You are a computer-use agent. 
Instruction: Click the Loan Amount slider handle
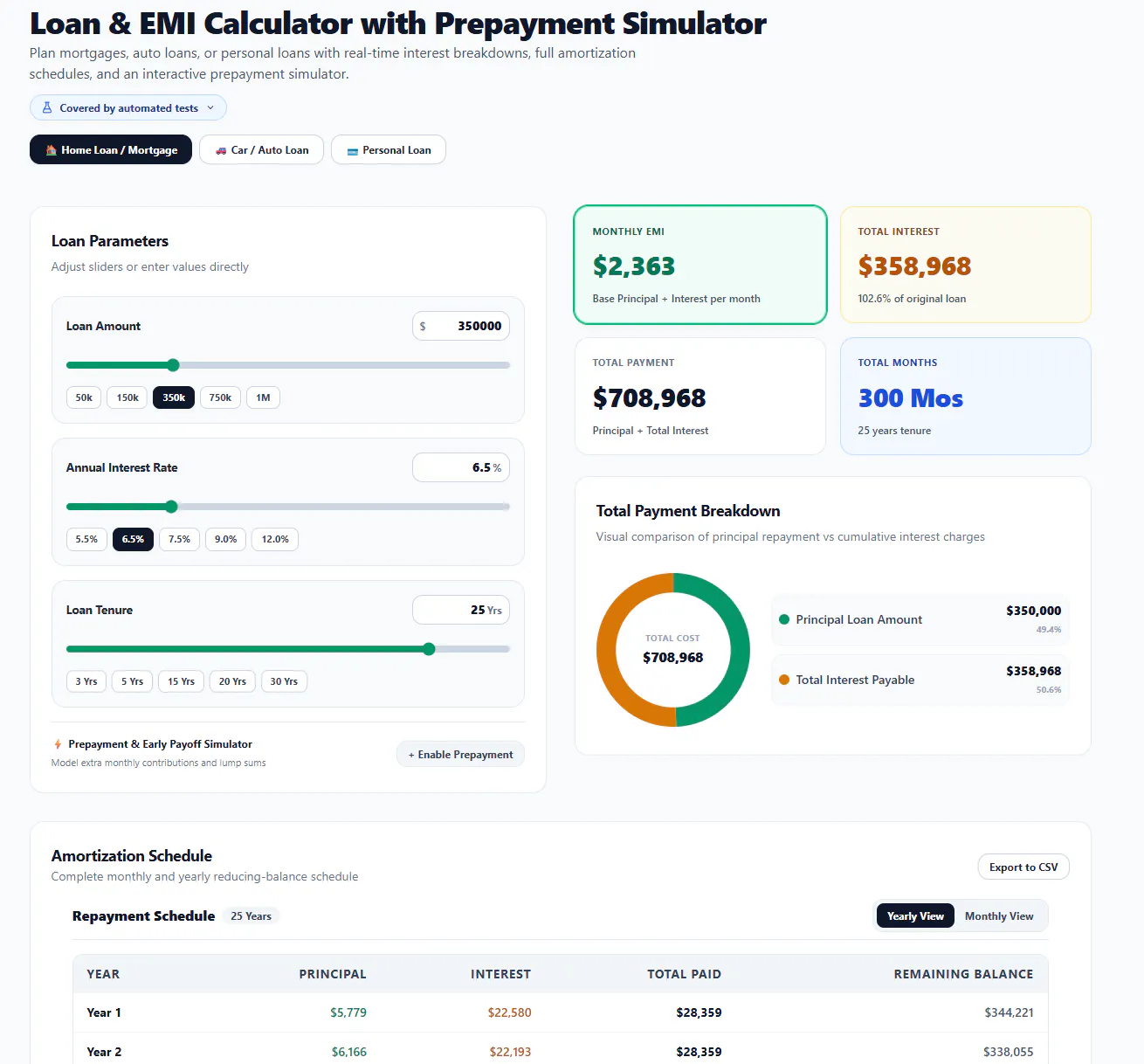(173, 365)
